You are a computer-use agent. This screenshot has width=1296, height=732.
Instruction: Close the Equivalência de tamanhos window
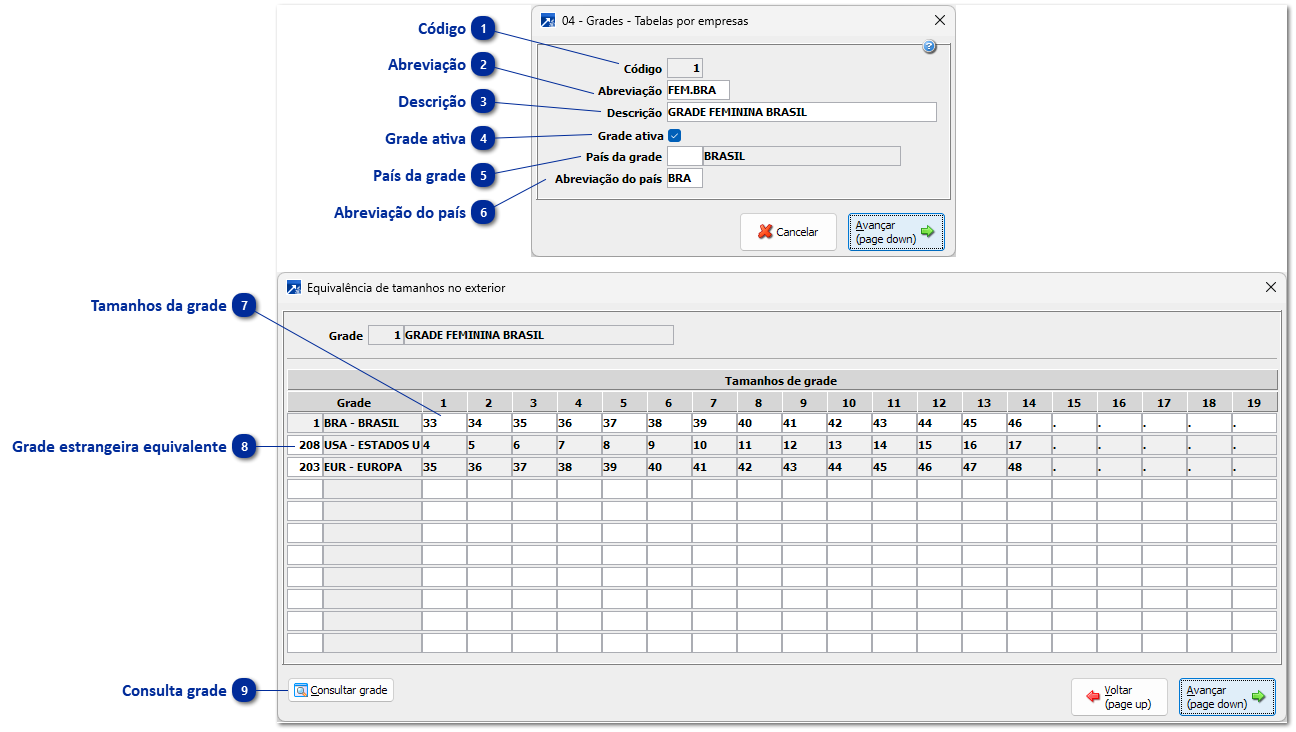[x=1270, y=287]
